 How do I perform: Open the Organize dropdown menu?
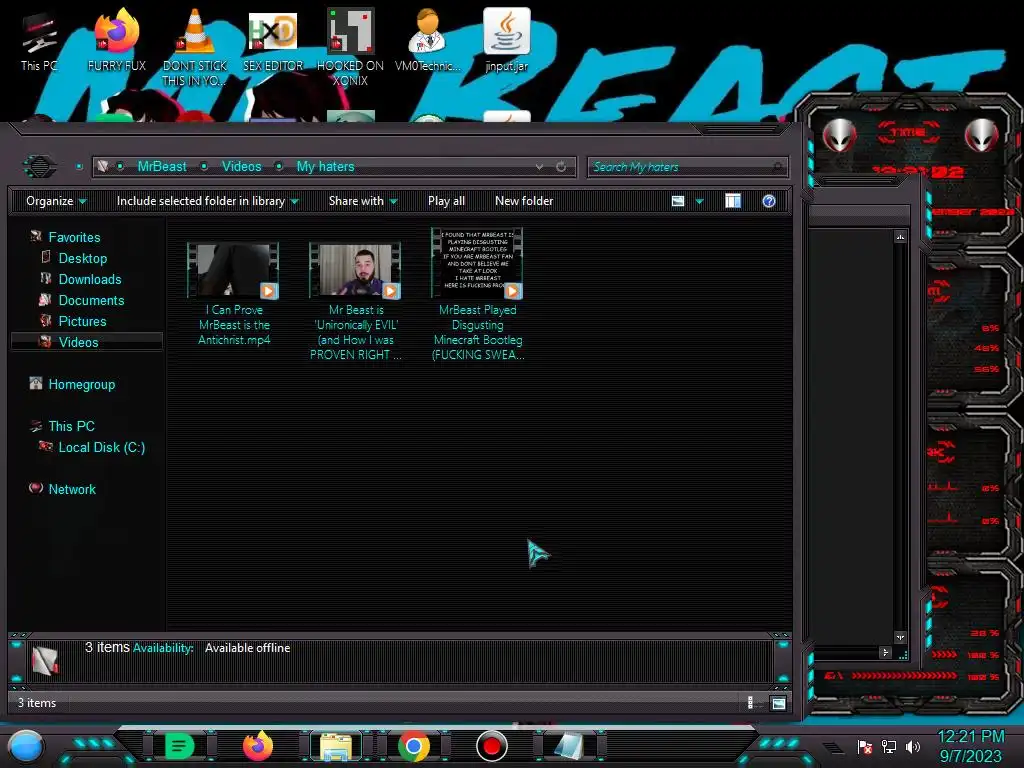point(56,201)
